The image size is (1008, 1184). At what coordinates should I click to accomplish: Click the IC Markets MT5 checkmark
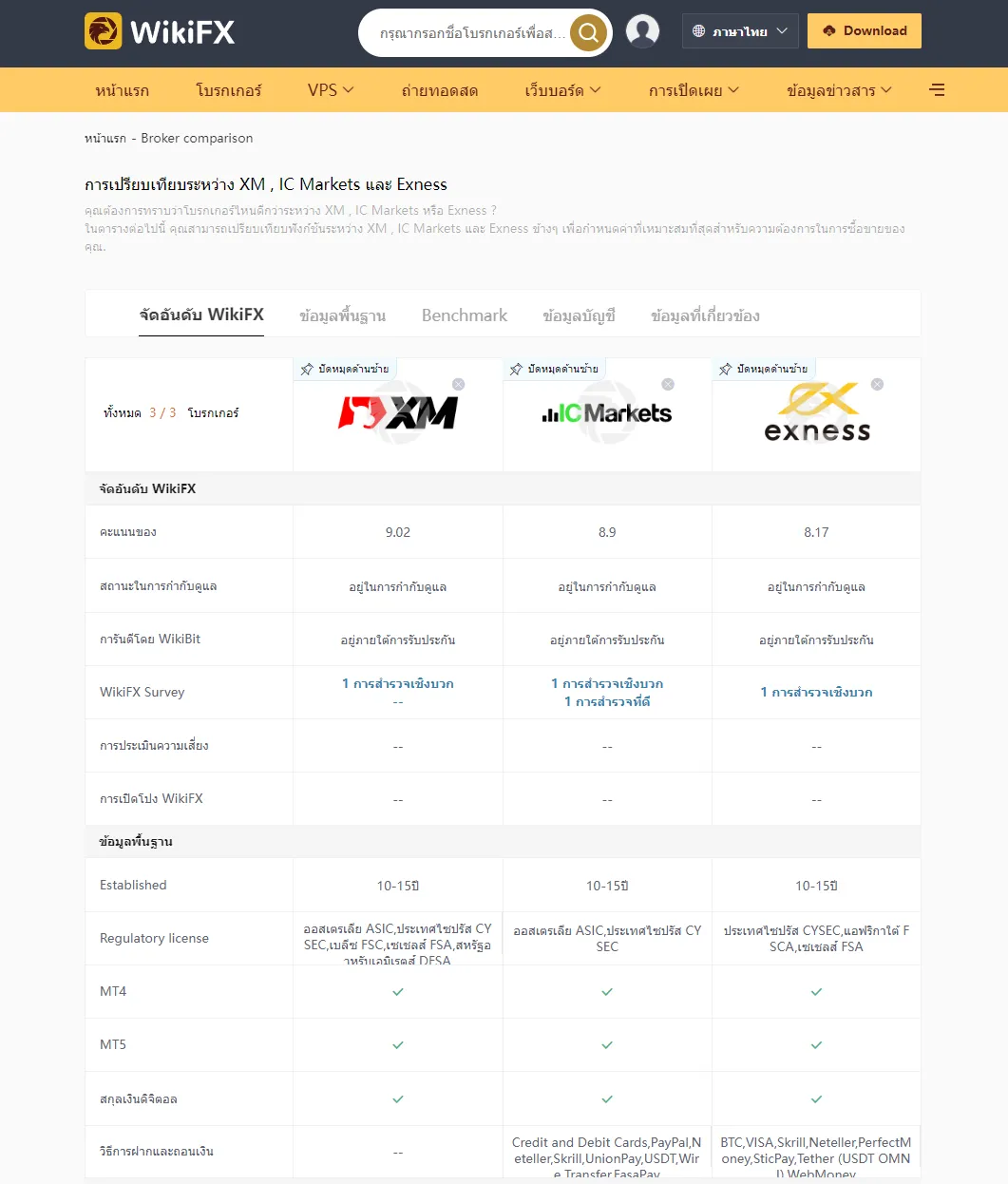607,1045
